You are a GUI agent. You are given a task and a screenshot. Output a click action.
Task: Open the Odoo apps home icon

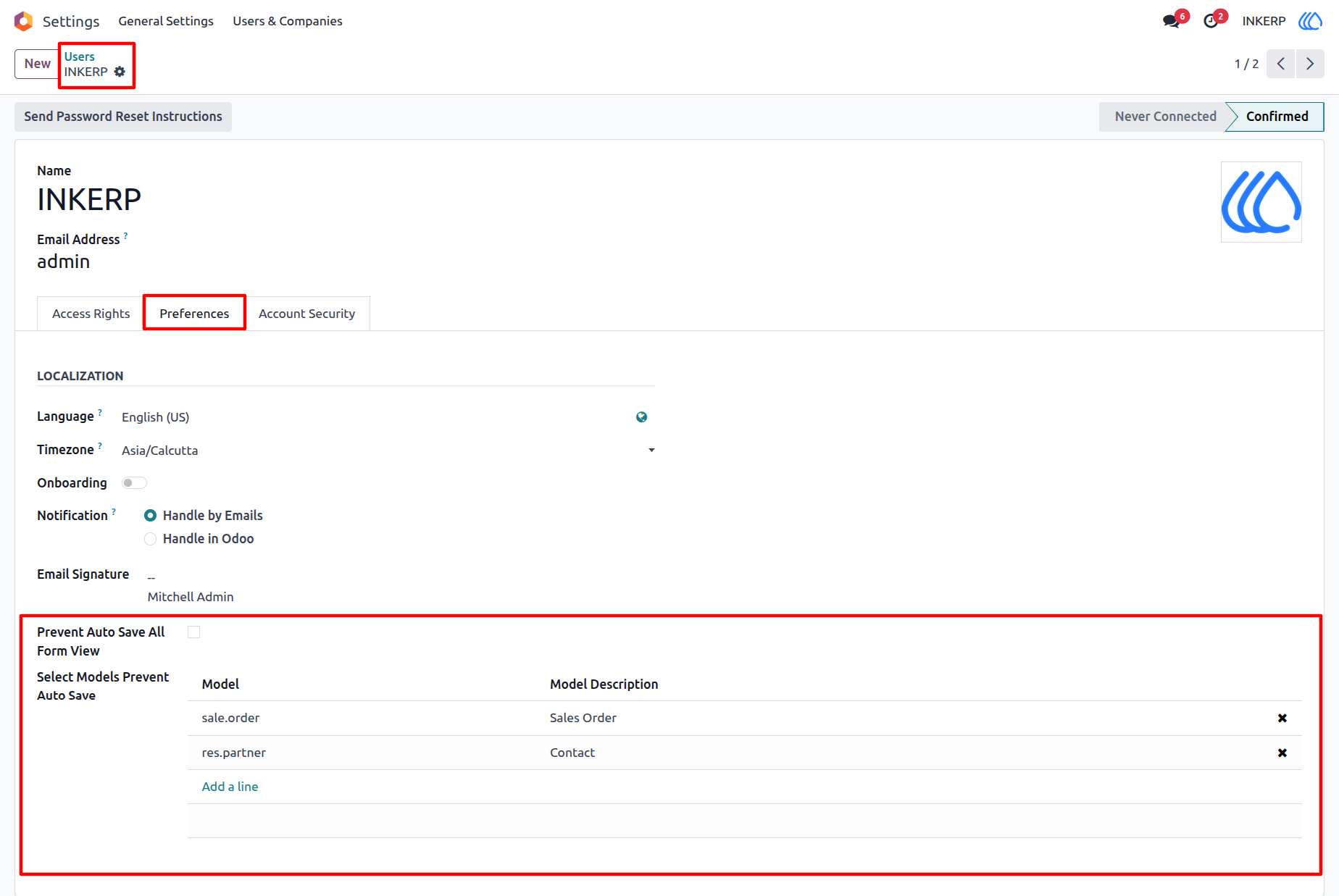coord(23,21)
